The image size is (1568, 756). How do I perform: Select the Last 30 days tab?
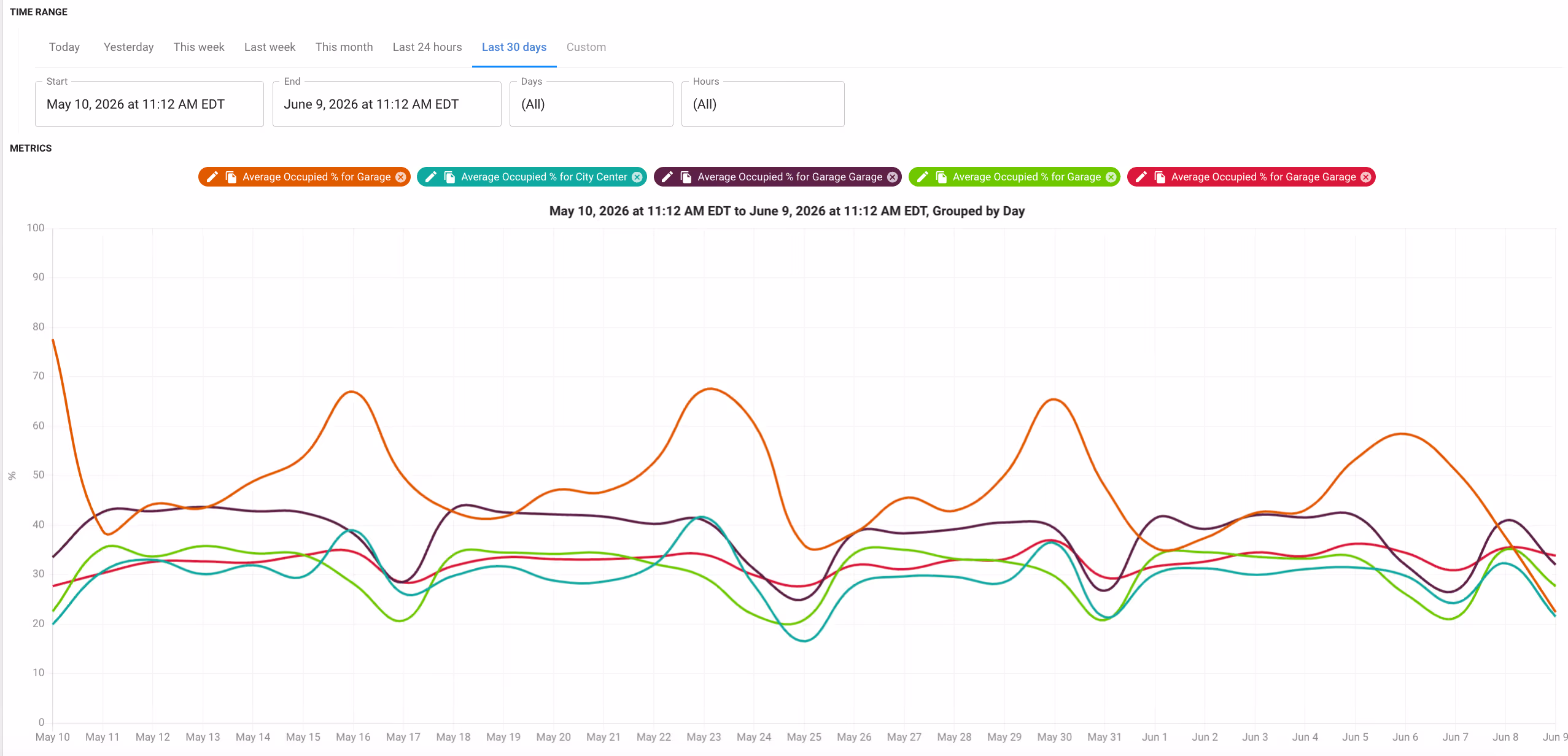point(514,47)
